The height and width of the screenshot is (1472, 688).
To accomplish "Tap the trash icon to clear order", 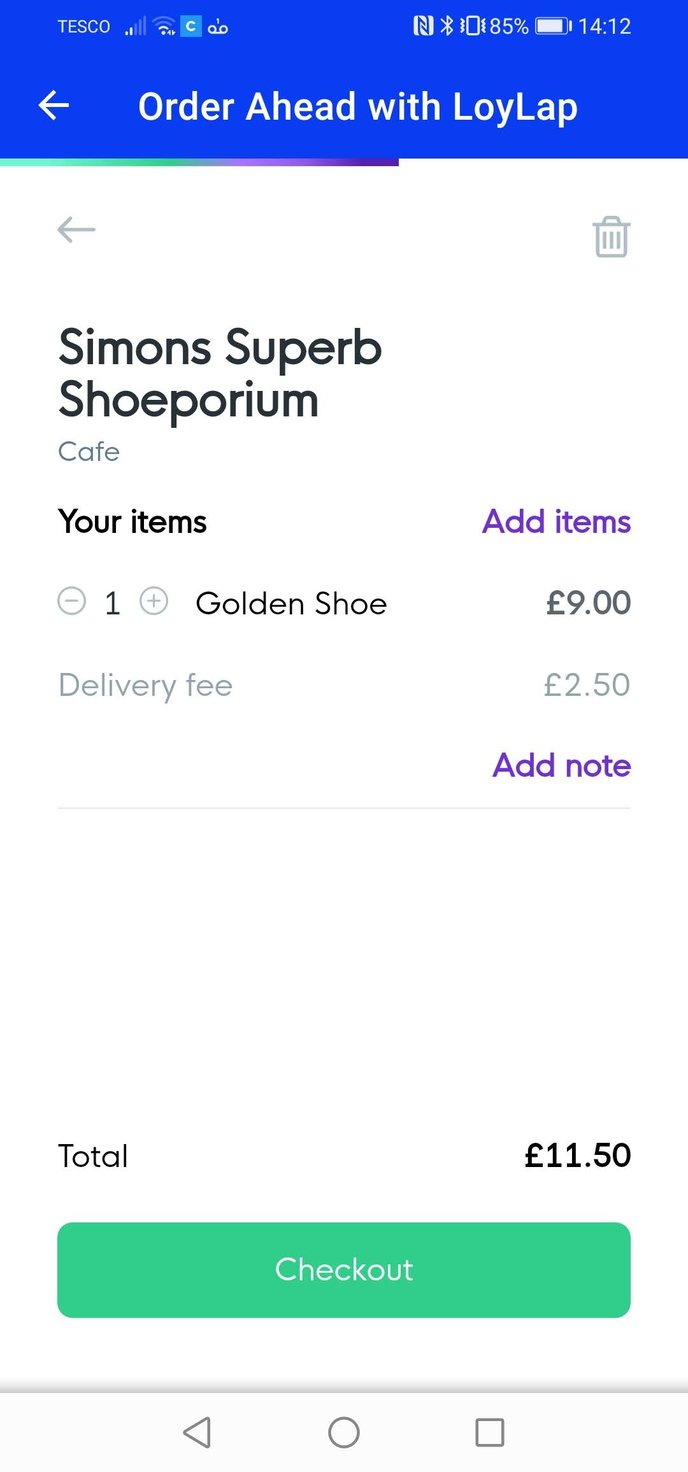I will pos(611,237).
